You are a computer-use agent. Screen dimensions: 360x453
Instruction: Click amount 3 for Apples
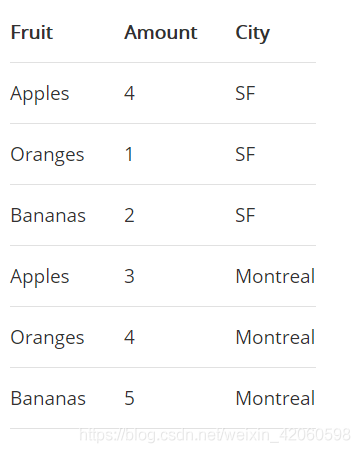129,276
